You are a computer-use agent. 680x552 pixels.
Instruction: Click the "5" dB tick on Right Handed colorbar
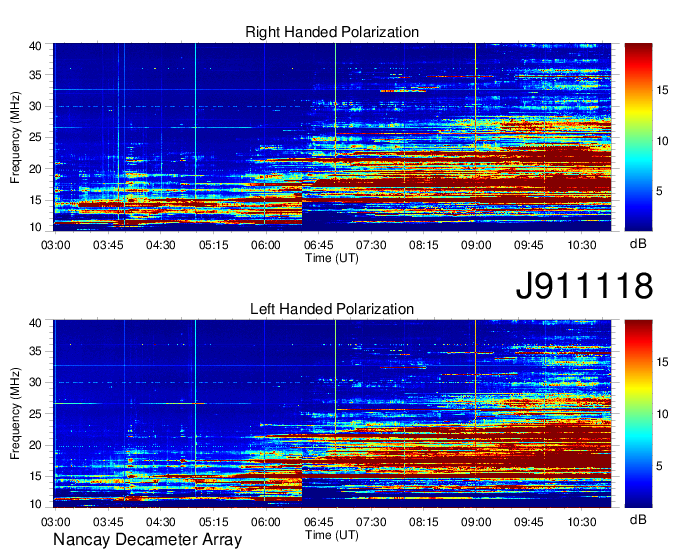[x=659, y=191]
